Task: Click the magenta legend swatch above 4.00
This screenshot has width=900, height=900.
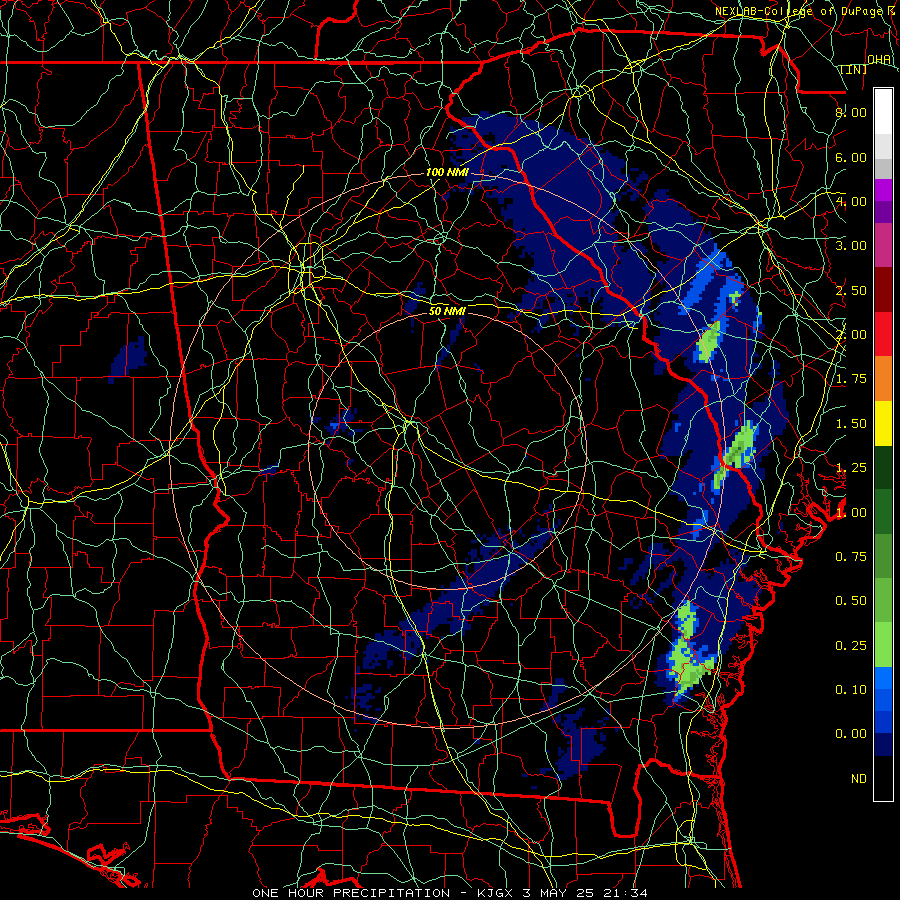Action: tap(883, 190)
